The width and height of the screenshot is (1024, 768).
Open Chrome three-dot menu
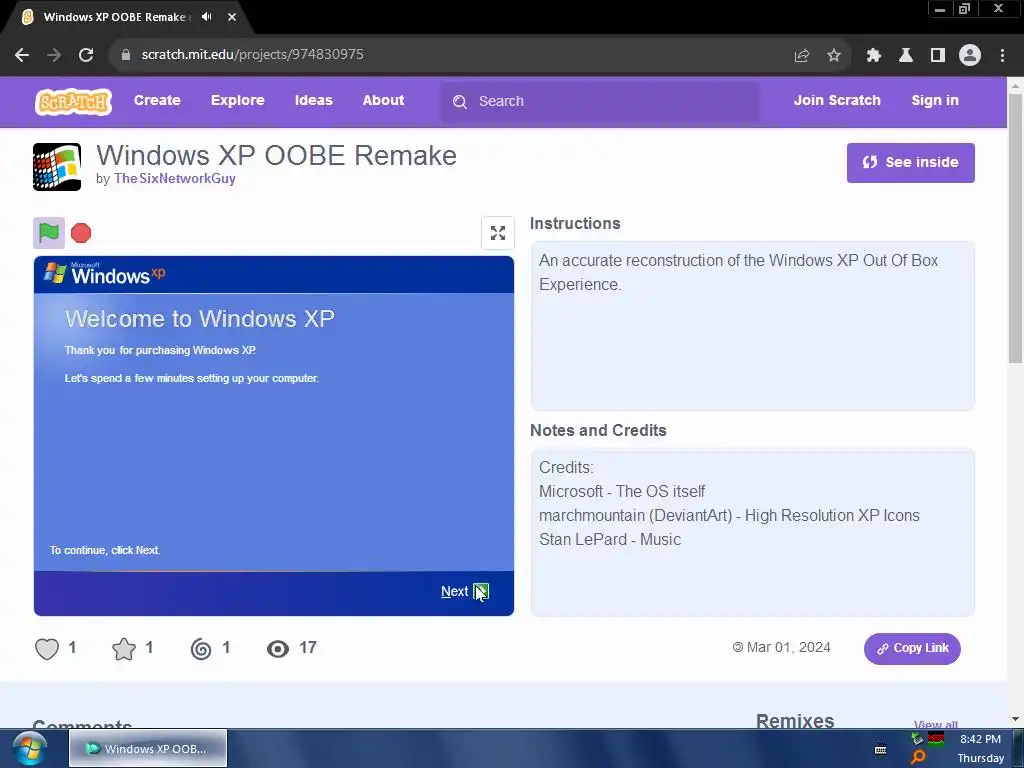(x=1002, y=56)
